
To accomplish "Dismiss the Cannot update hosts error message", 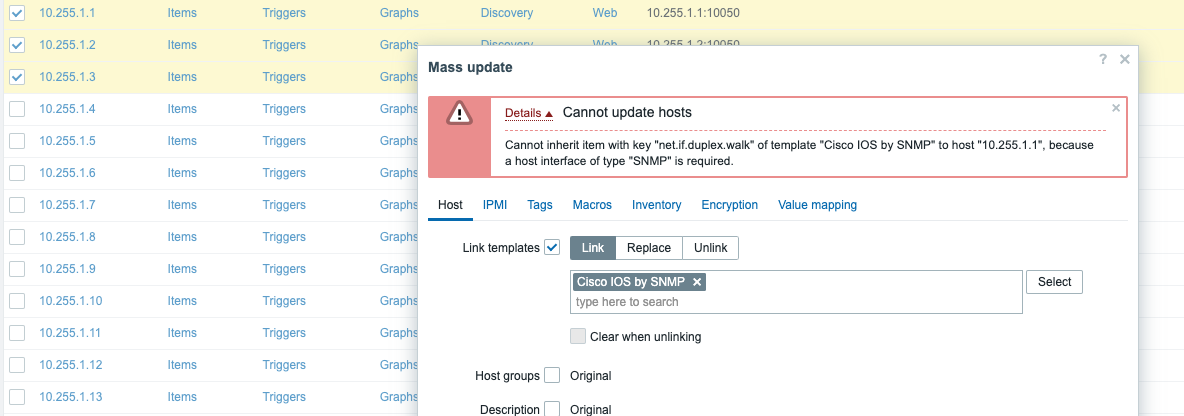I will (x=1116, y=108).
